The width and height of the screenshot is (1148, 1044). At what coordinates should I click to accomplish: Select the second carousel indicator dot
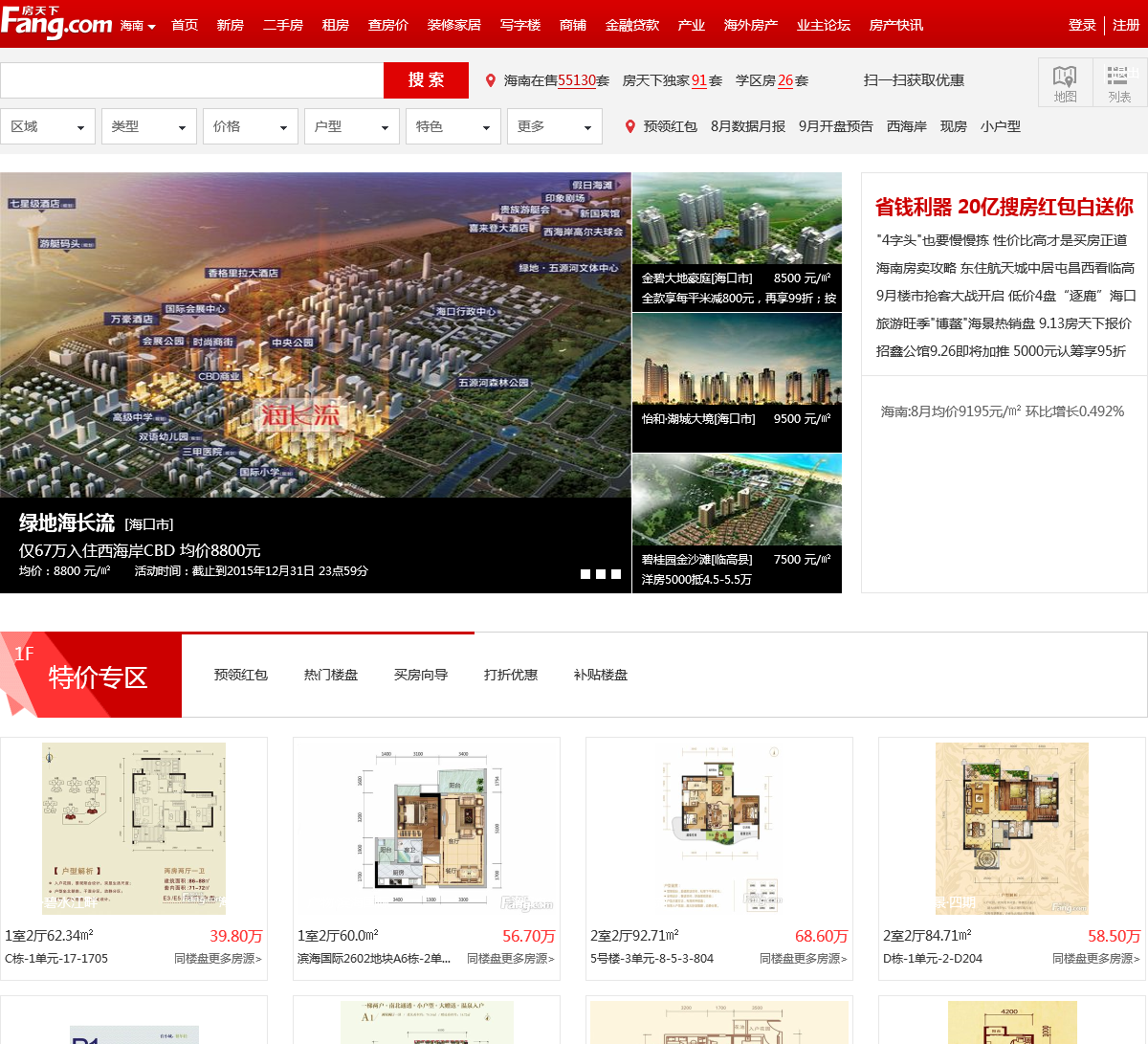[x=601, y=574]
